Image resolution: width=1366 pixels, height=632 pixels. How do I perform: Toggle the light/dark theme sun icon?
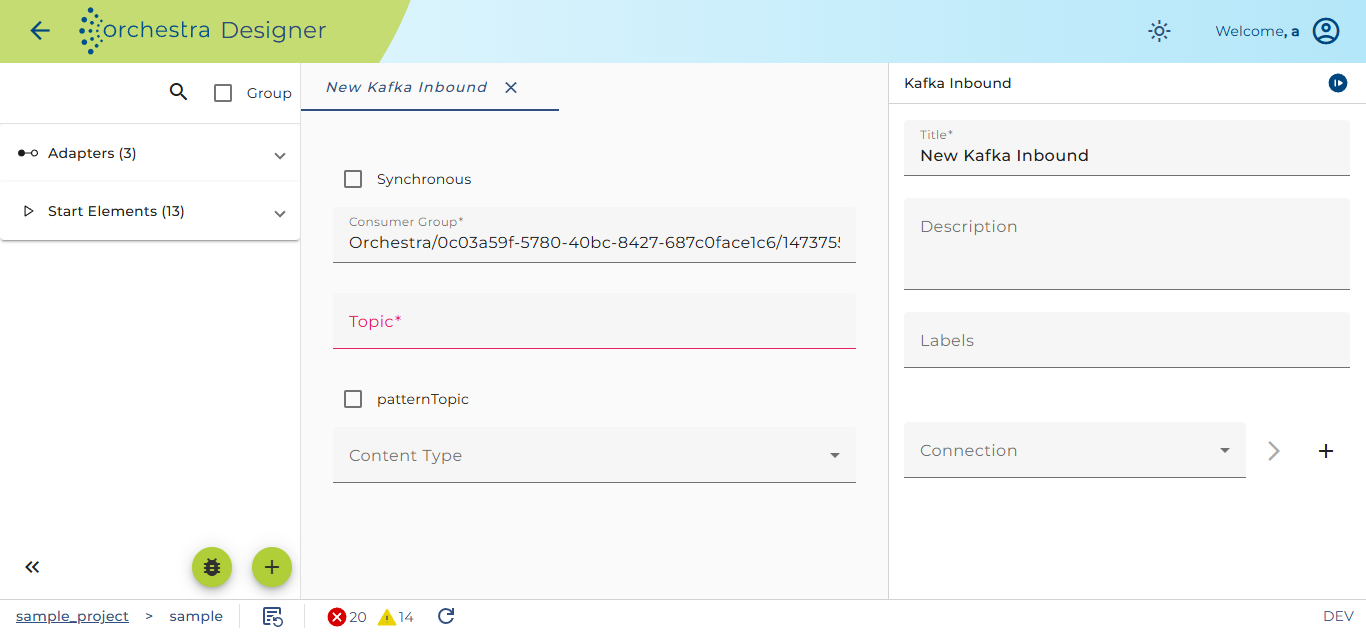[1159, 31]
